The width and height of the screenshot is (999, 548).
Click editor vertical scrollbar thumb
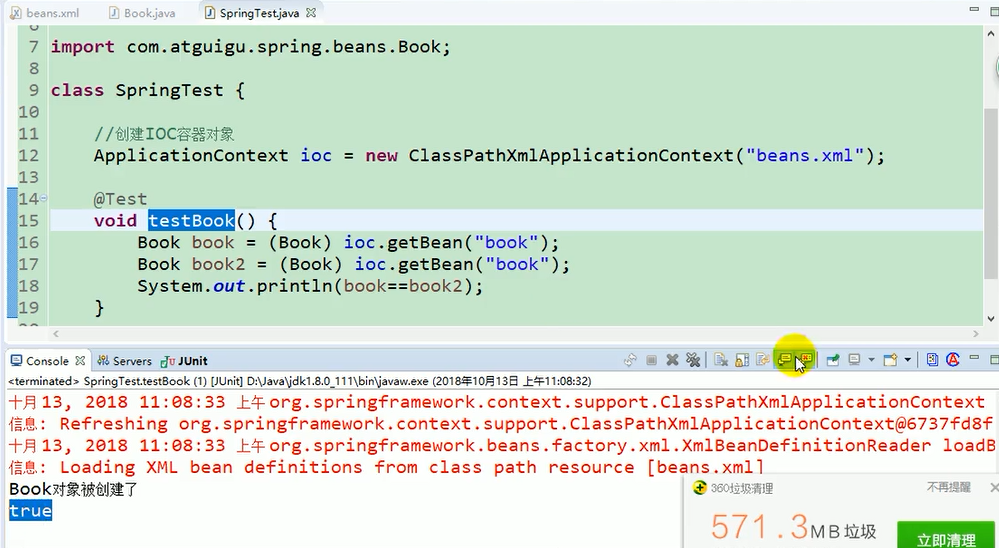pyautogui.click(x=991, y=193)
